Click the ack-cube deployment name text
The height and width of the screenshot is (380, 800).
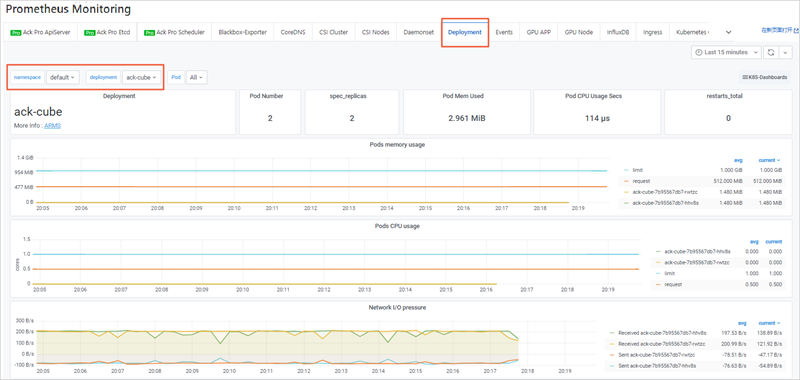coord(38,112)
